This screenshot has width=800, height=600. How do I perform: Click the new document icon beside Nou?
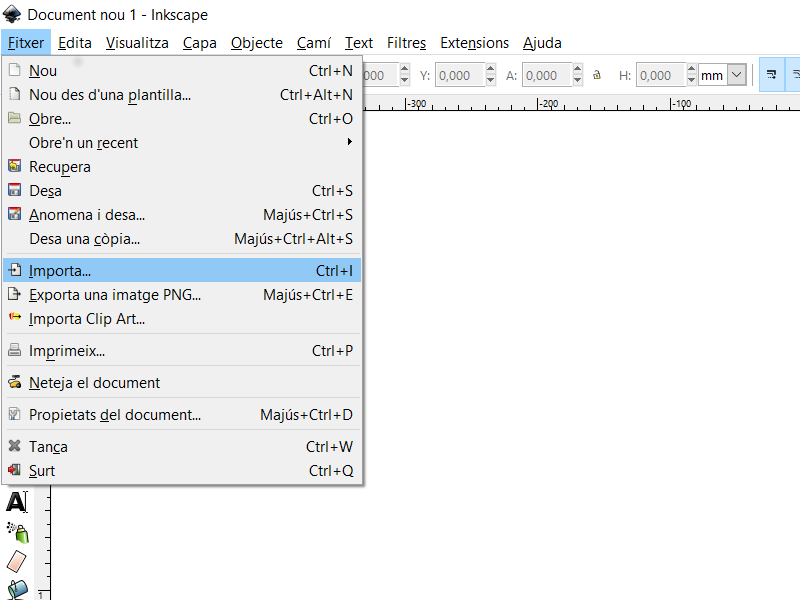(15, 70)
